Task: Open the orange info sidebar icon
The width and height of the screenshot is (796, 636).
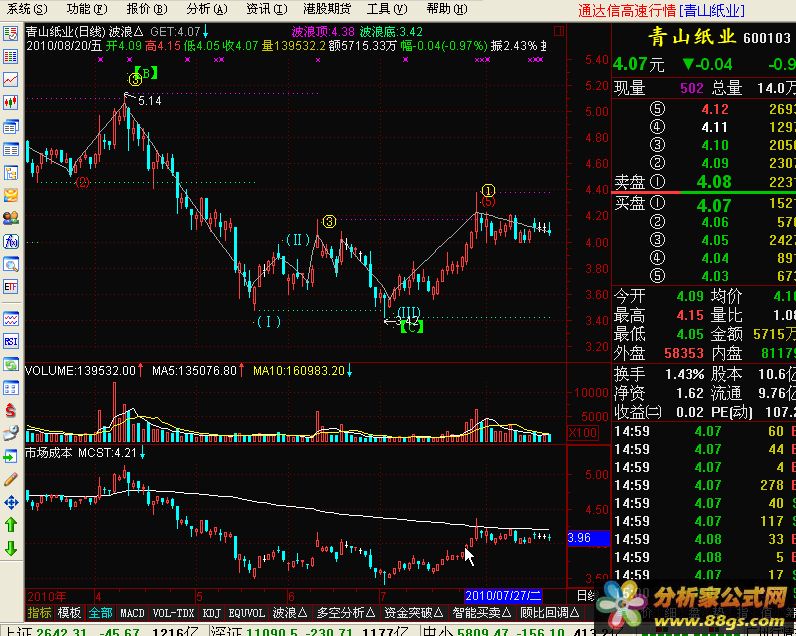Action: pyautogui.click(x=11, y=195)
